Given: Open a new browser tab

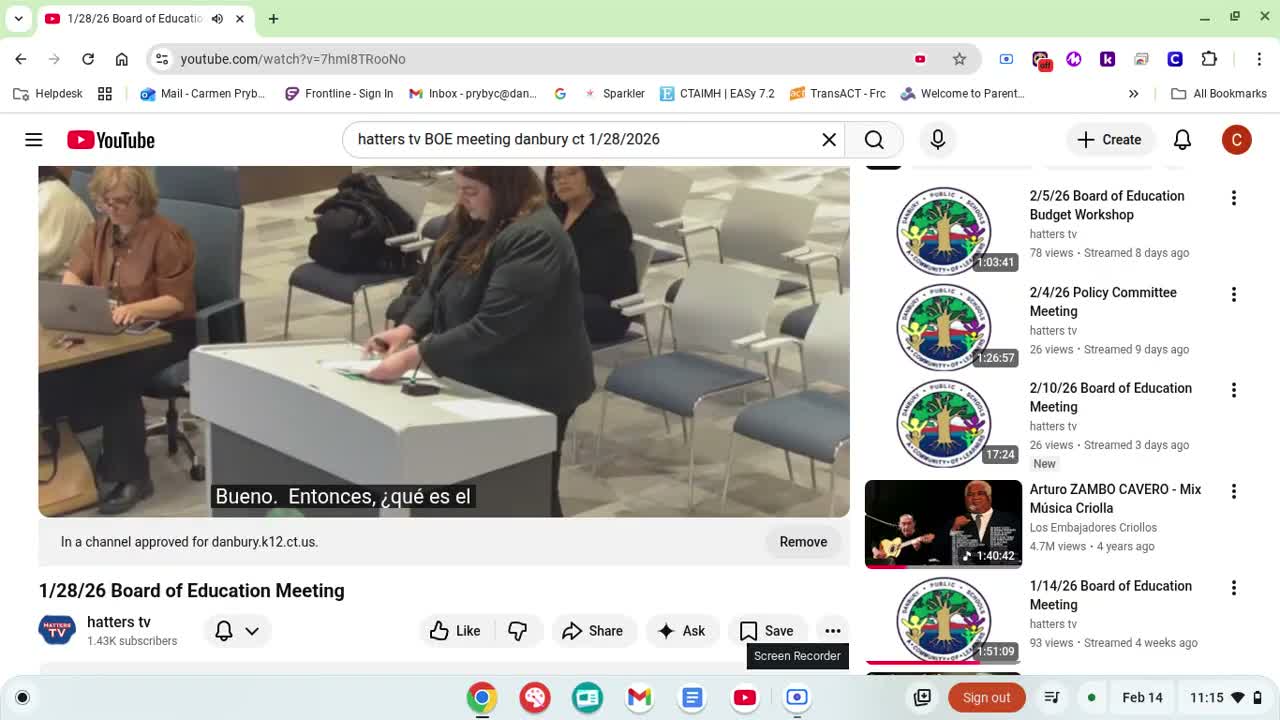Looking at the screenshot, I should tap(273, 18).
